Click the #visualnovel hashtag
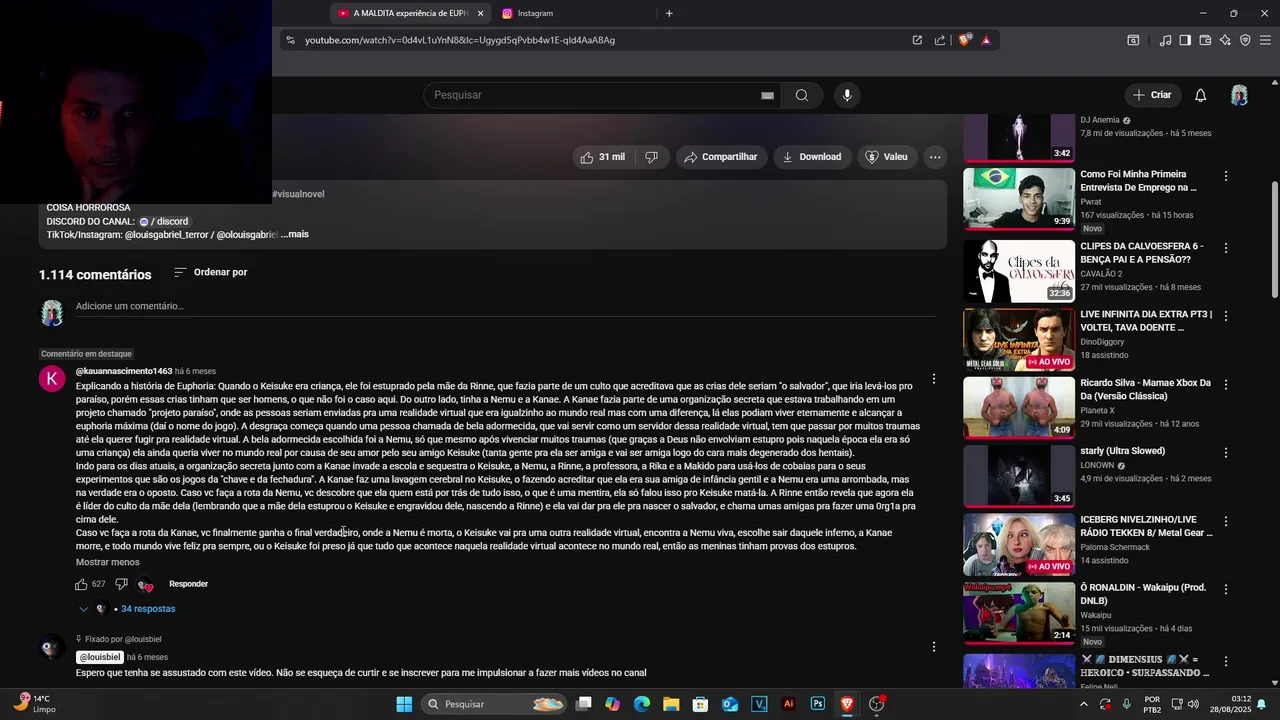The width and height of the screenshot is (1280, 720). click(x=298, y=194)
